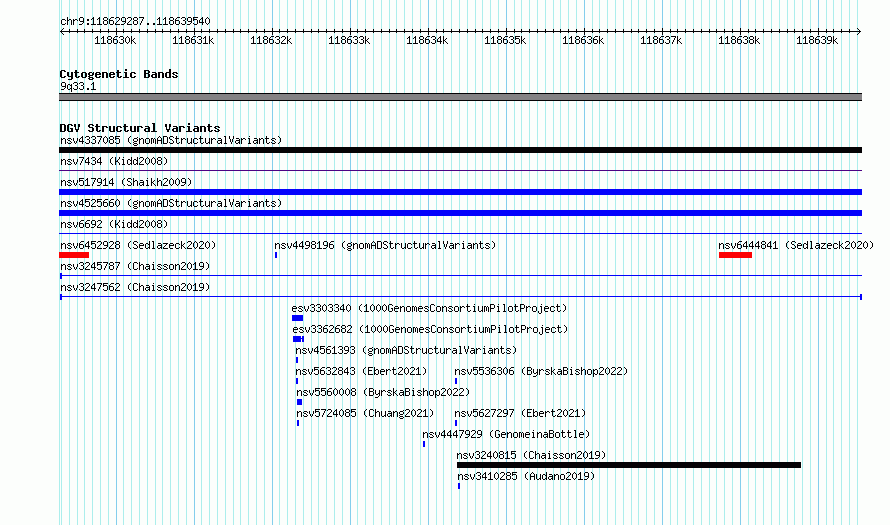This screenshot has height=525, width=890.
Task: Click esv3362682 1000GenomesConsortiumPilotProject label
Action: 430,329
